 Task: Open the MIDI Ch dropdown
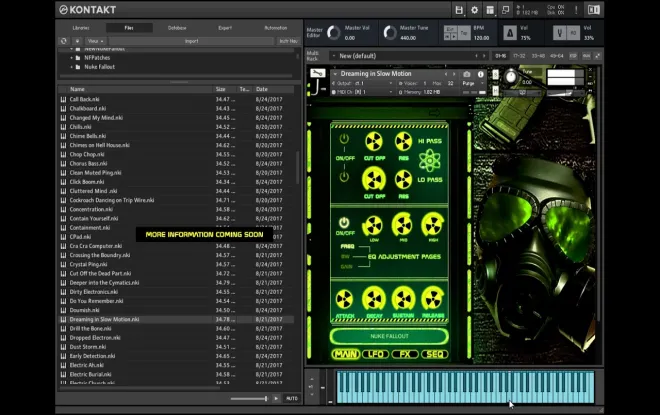point(363,92)
